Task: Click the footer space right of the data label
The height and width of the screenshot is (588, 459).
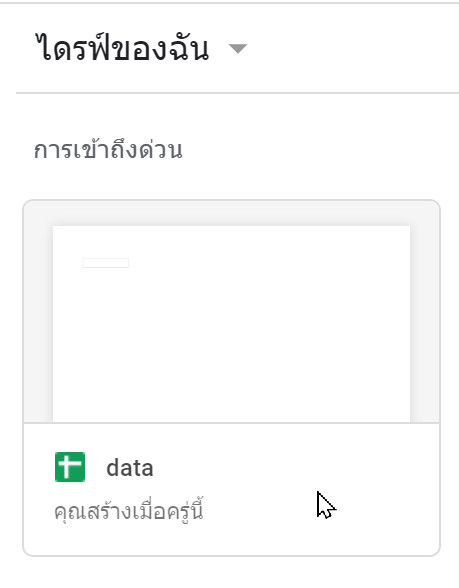Action: [x=292, y=468]
